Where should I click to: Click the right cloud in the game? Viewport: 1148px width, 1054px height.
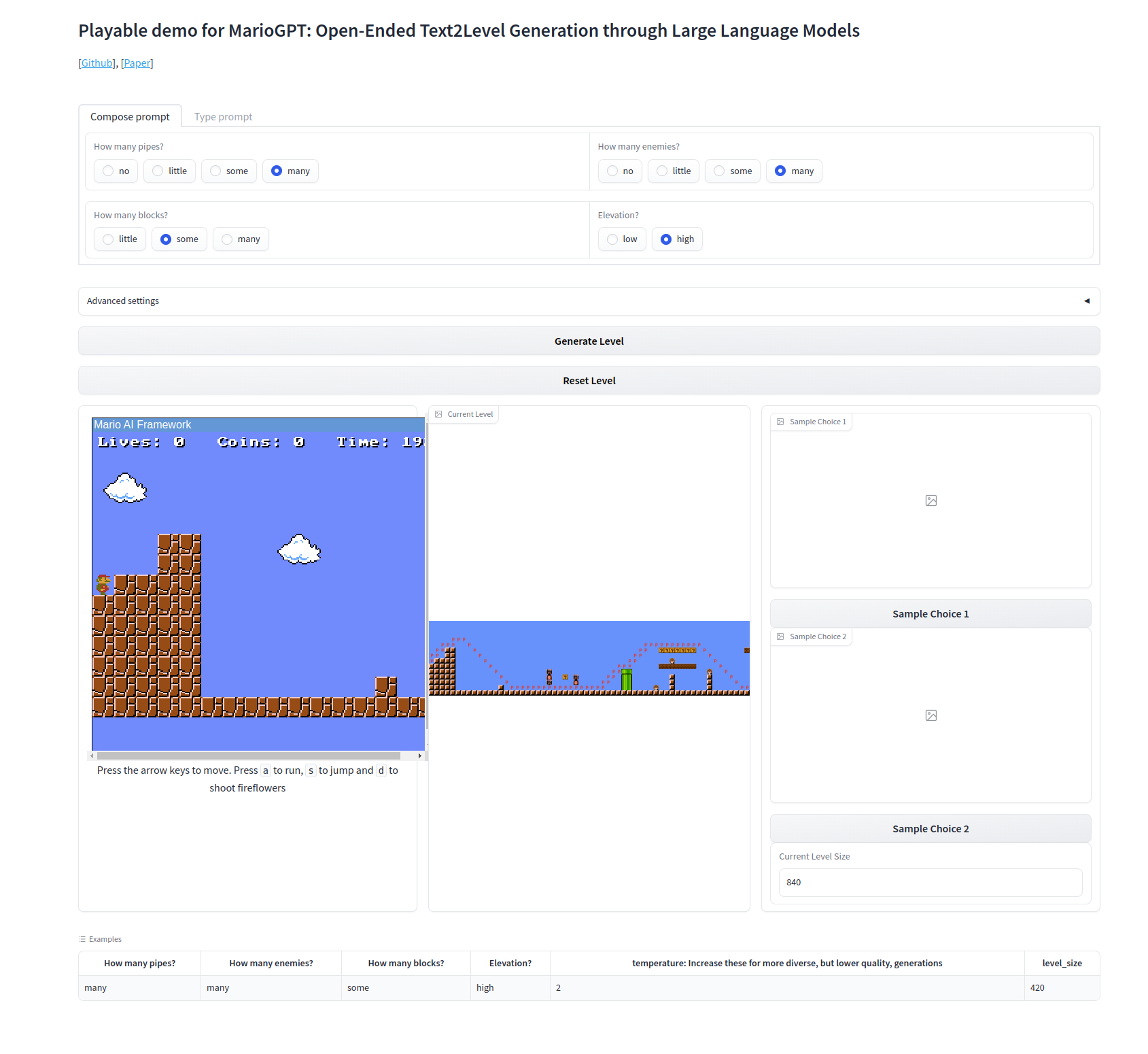[299, 549]
